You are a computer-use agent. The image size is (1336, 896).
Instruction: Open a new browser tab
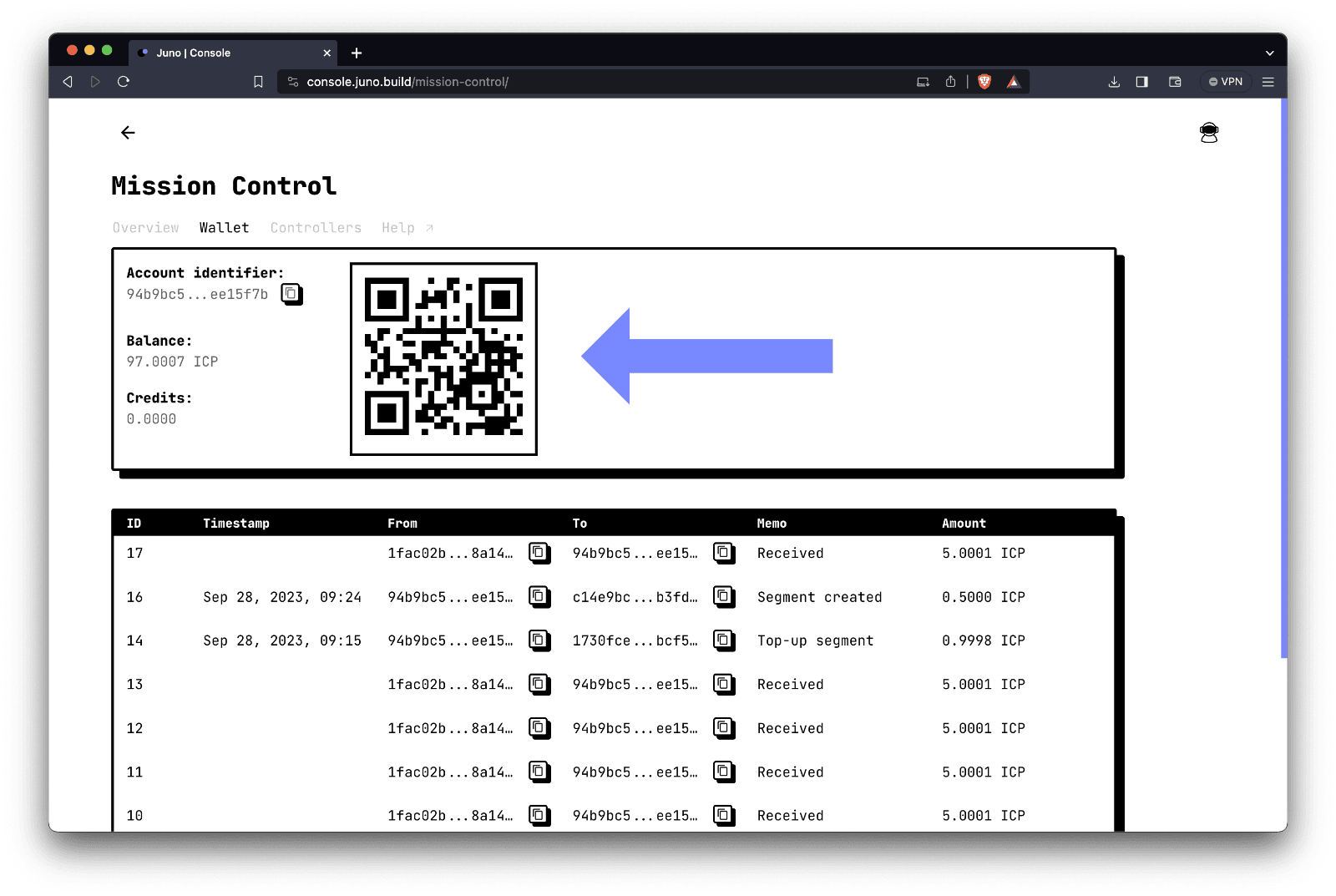point(357,53)
